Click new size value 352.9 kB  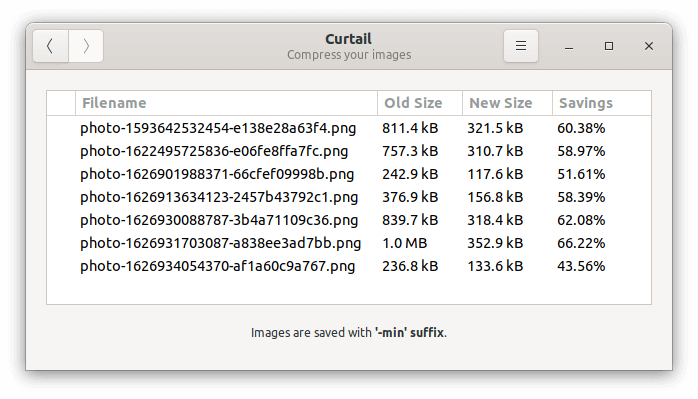pyautogui.click(x=495, y=243)
